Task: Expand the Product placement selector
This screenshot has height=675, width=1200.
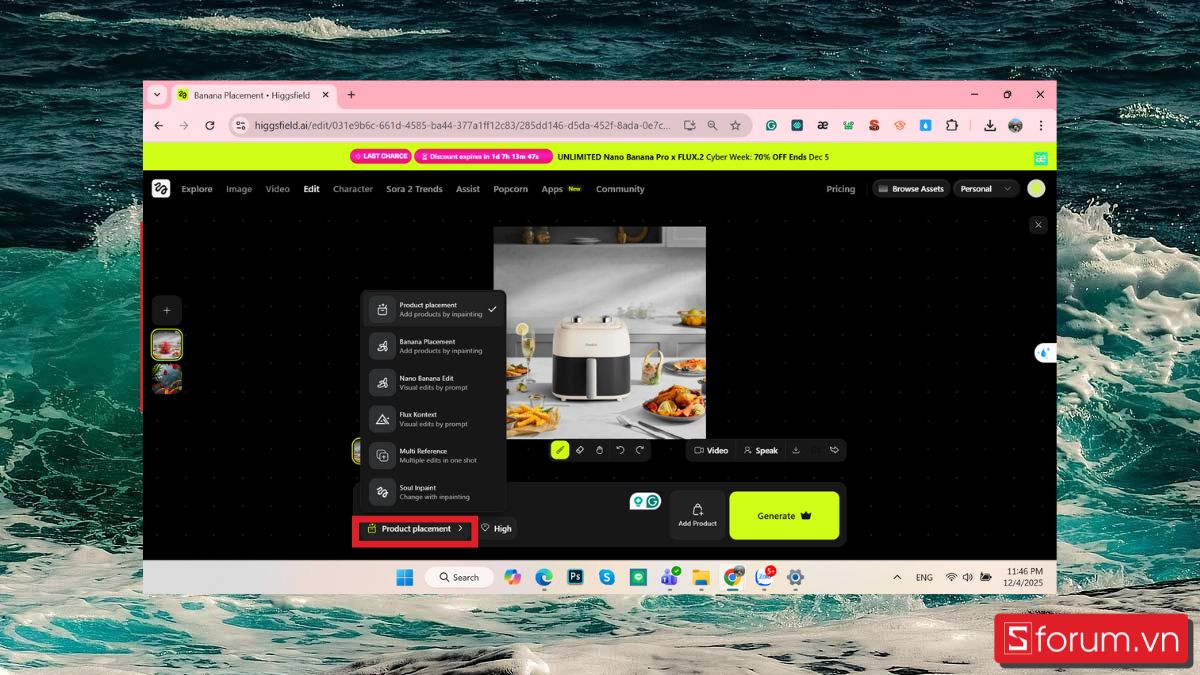Action: pos(415,528)
